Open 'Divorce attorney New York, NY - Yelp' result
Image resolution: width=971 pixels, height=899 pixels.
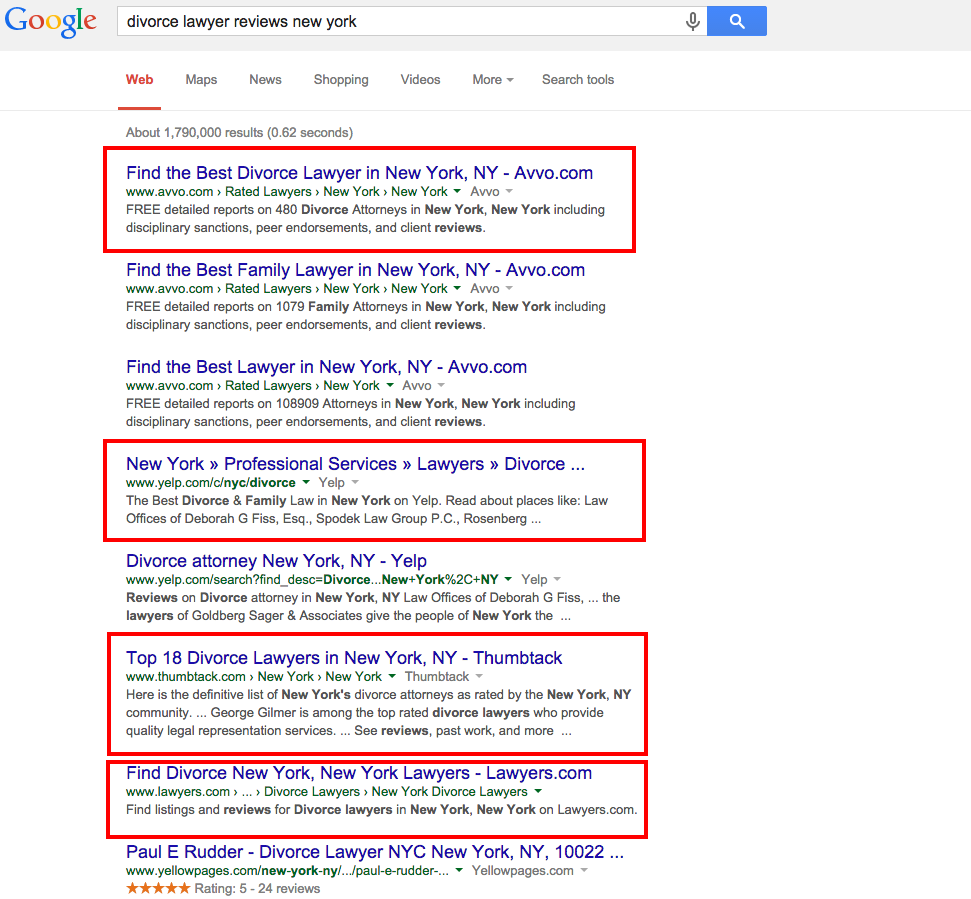[x=276, y=561]
